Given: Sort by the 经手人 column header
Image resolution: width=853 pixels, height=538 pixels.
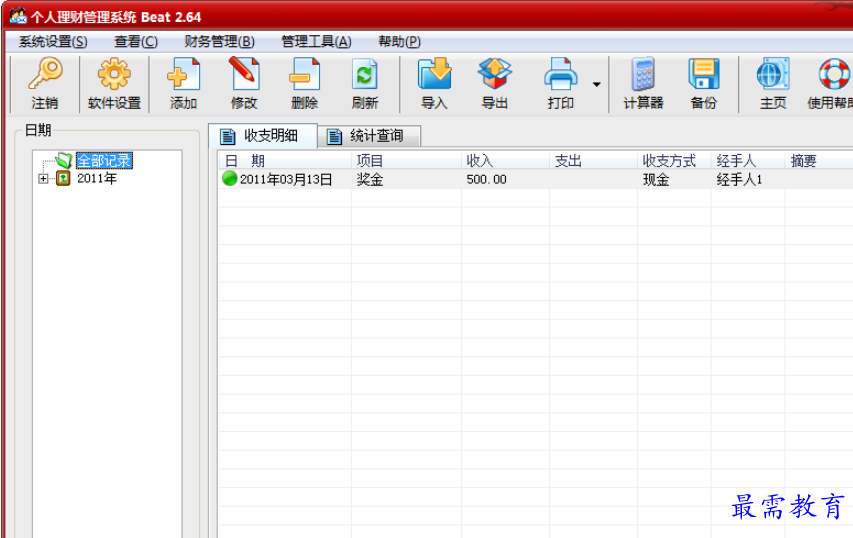Looking at the screenshot, I should [749, 160].
